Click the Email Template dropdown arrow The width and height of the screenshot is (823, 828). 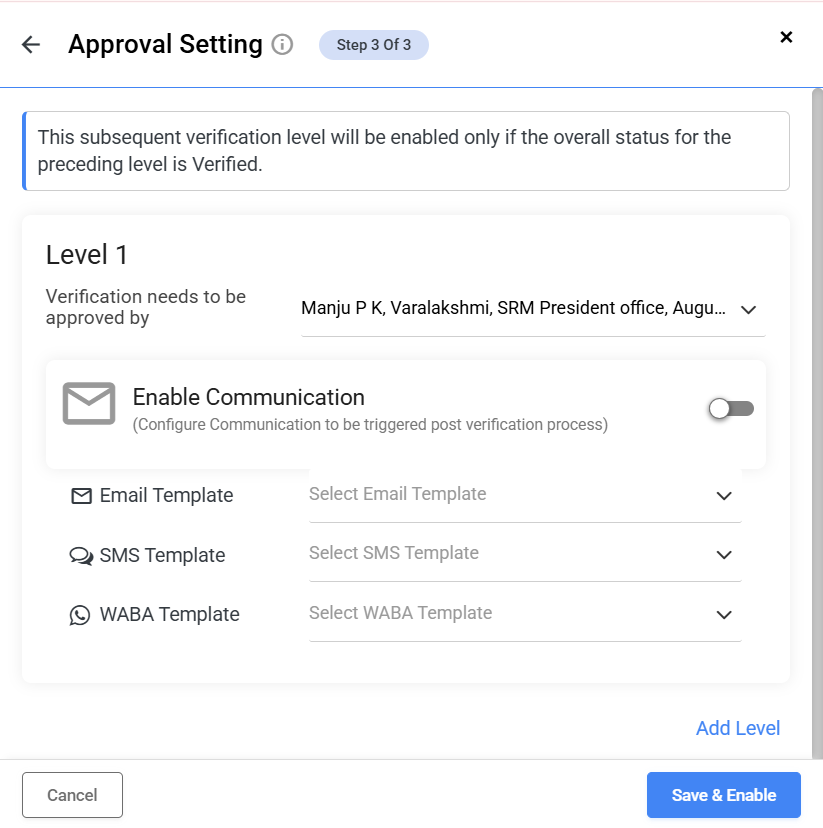(724, 496)
